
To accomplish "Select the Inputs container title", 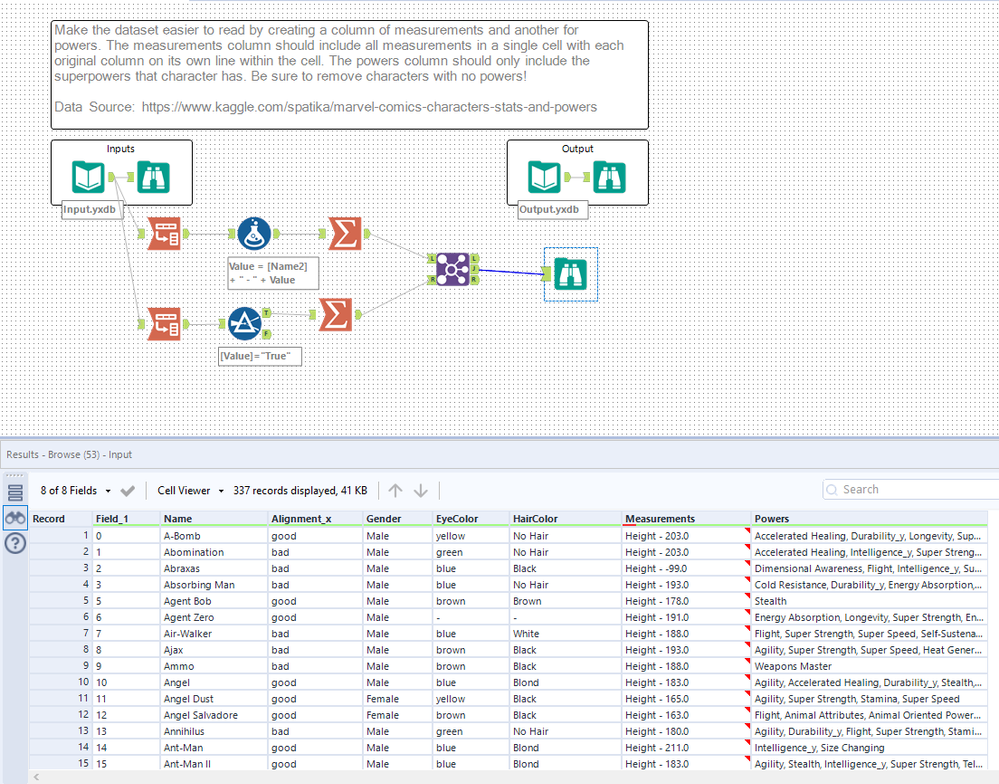I will [120, 148].
